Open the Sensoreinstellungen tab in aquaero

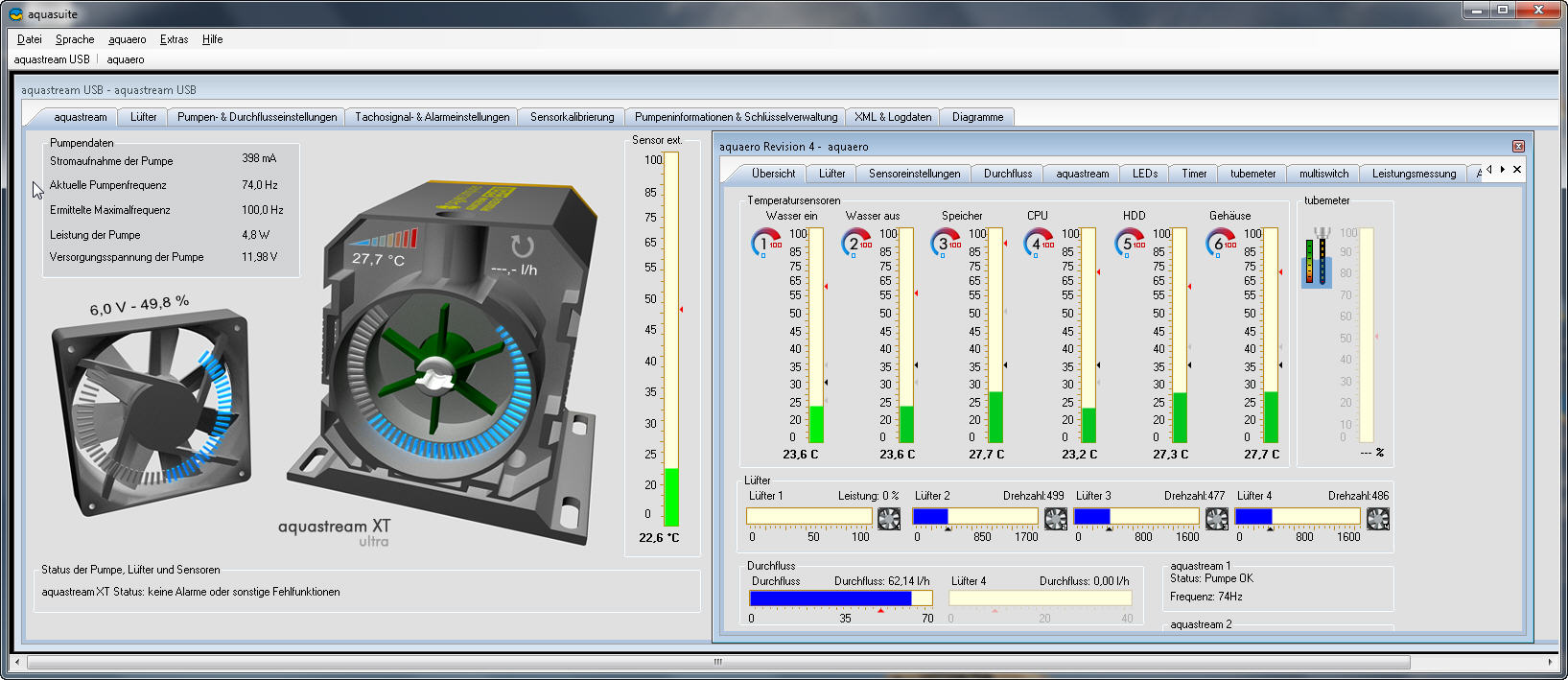(914, 174)
